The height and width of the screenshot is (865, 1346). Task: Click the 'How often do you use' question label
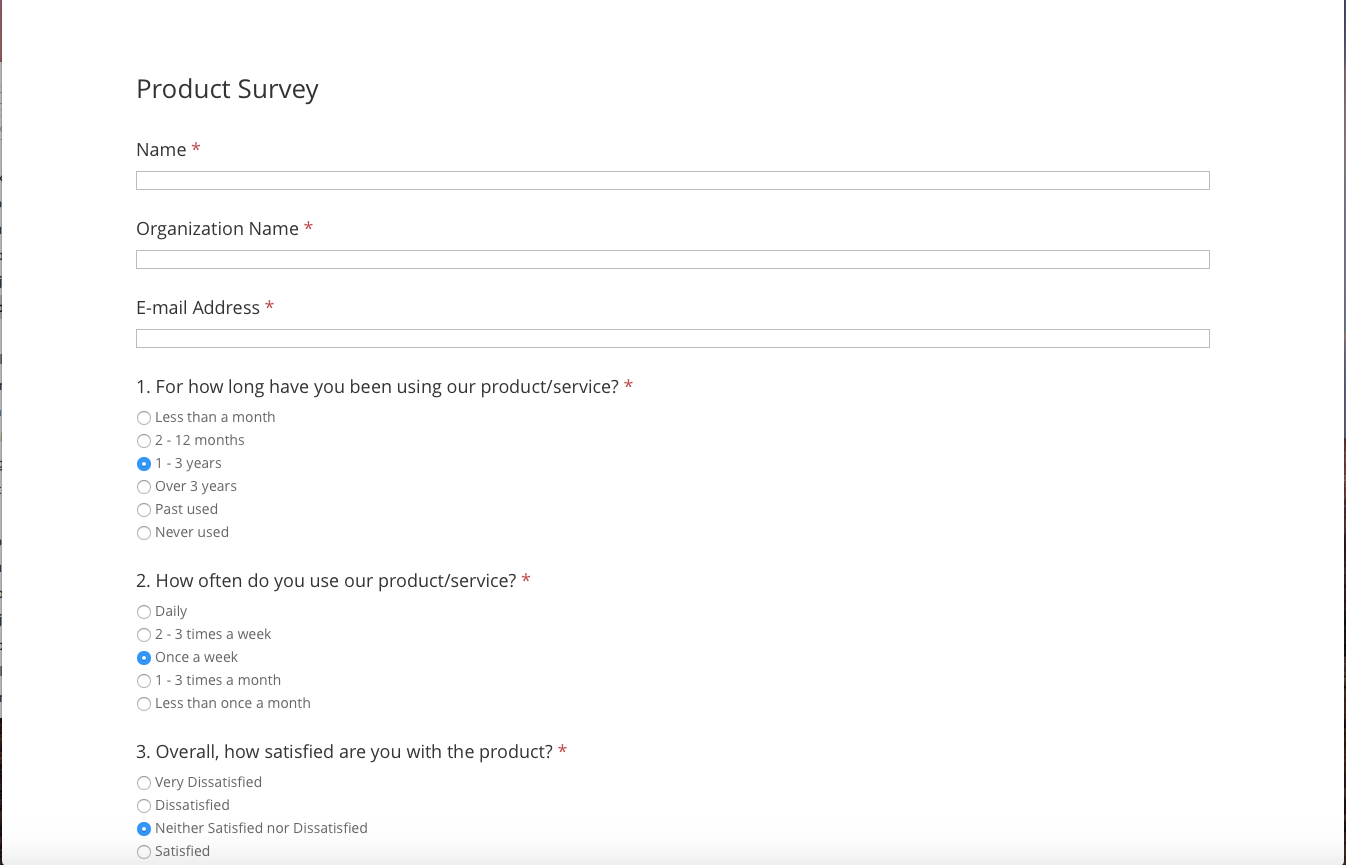(326, 581)
